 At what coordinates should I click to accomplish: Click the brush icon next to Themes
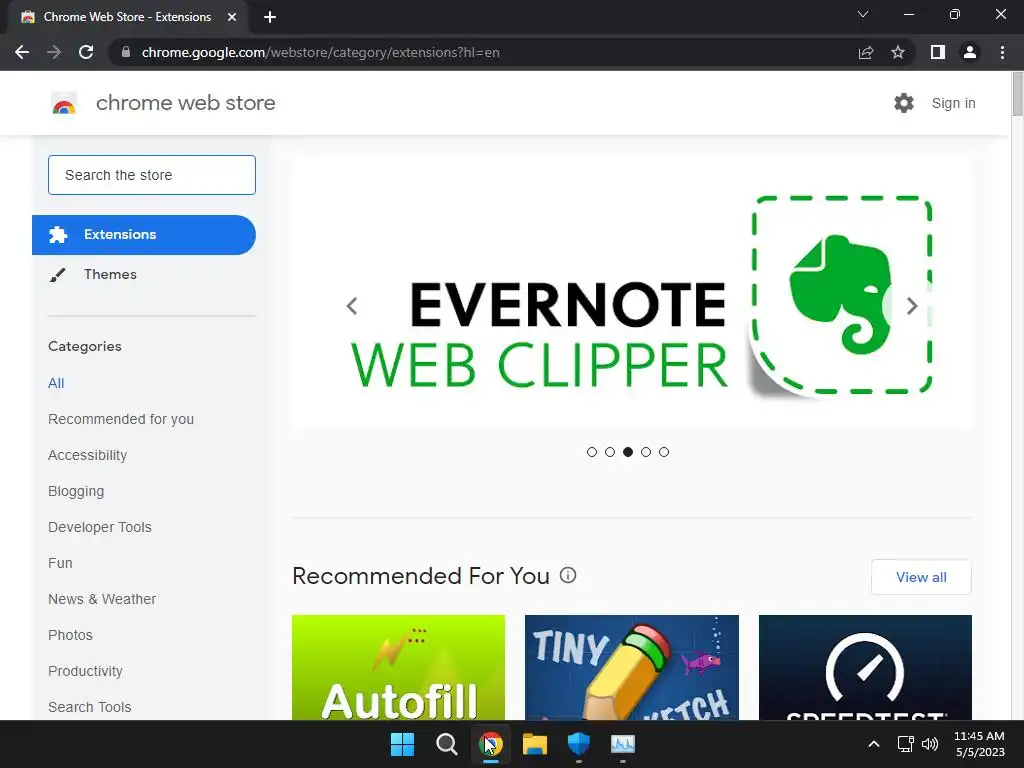pos(57,275)
